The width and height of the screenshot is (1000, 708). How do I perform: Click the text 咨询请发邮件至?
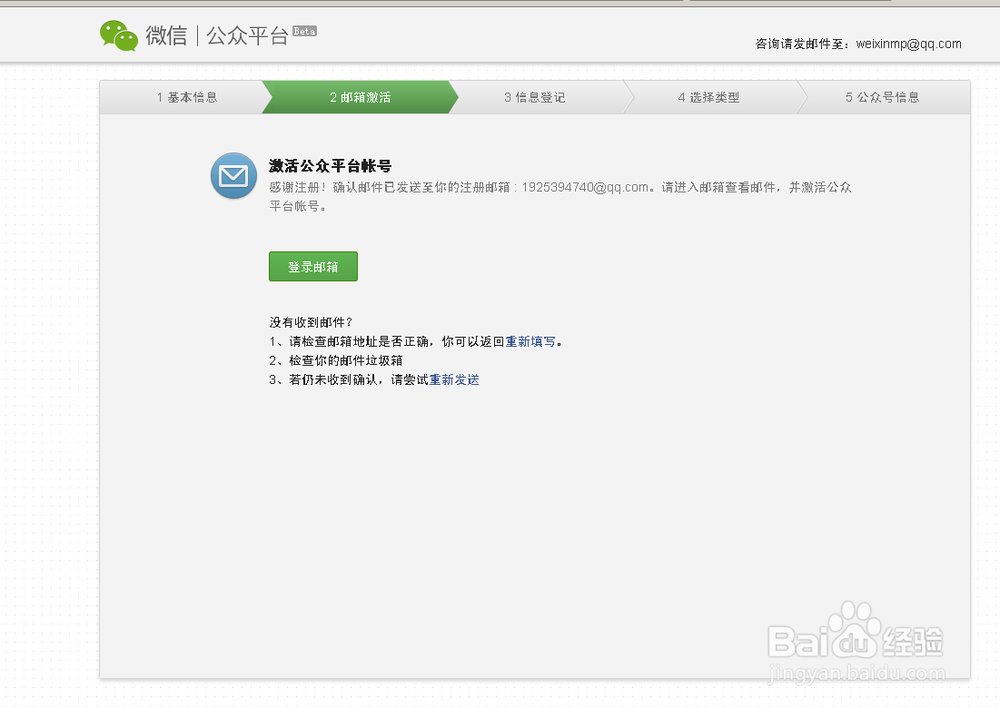tap(802, 44)
